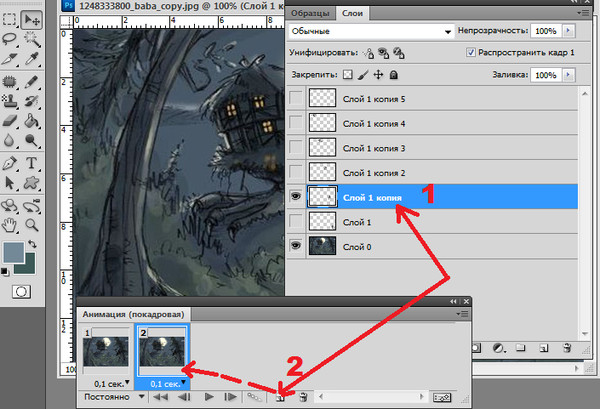Delete the selected animation frame
The width and height of the screenshot is (600, 409).
point(303,397)
